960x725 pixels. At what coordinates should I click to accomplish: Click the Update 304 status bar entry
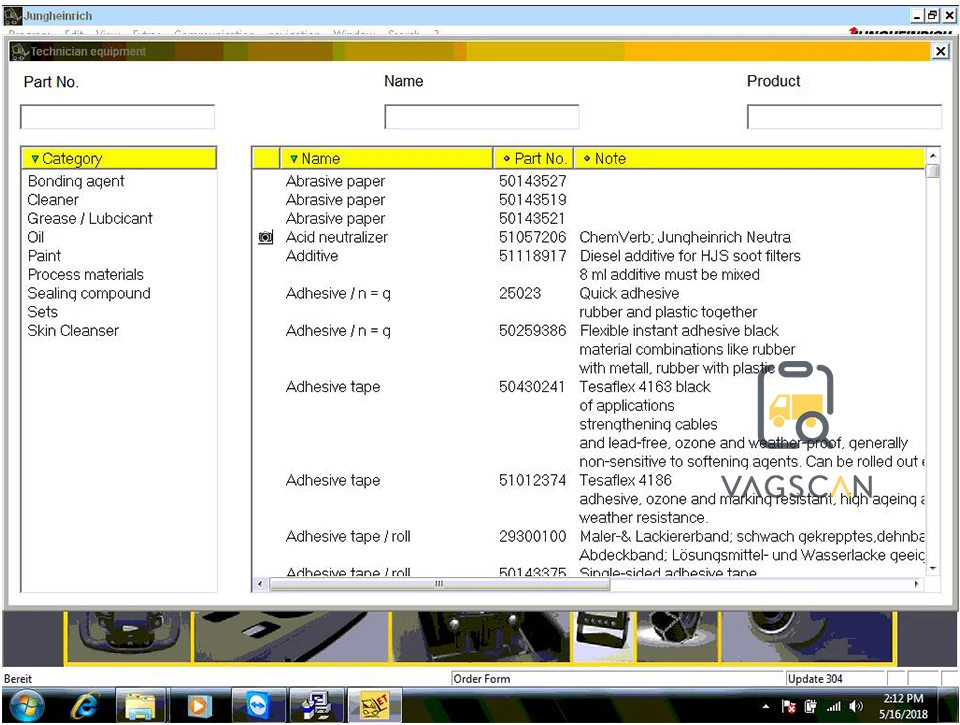point(835,678)
